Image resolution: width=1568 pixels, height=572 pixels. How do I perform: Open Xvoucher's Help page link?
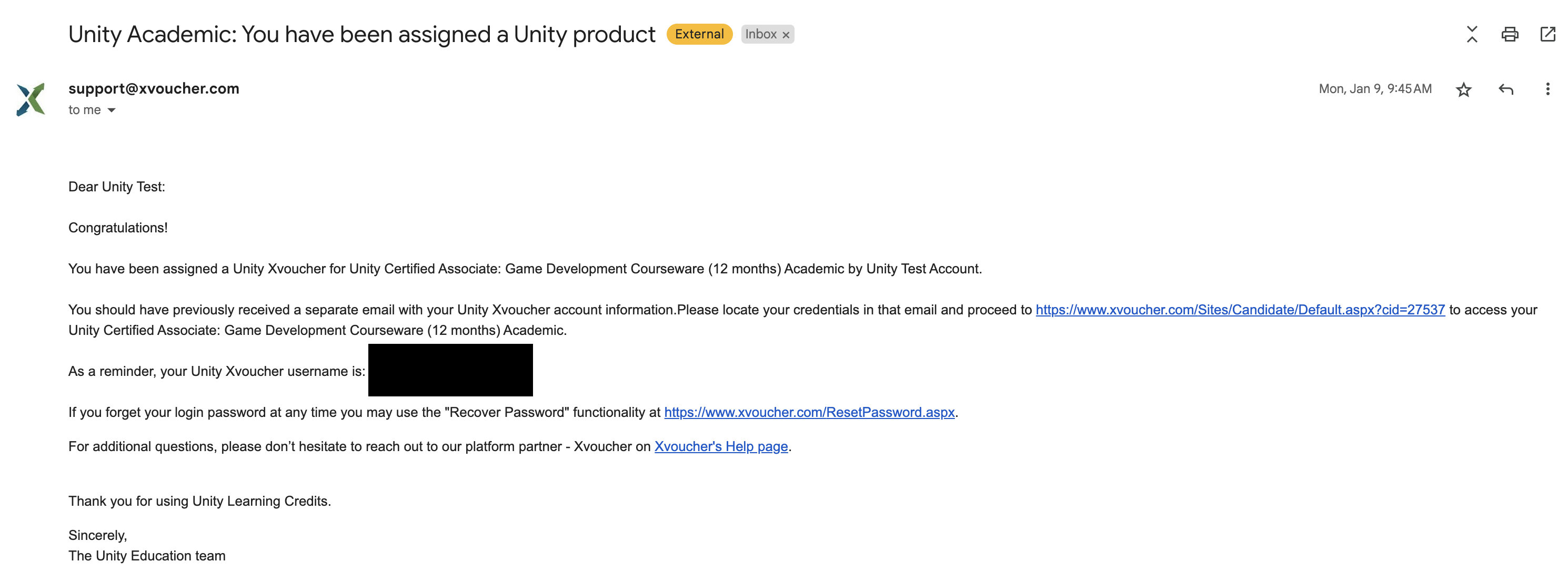(x=721, y=447)
